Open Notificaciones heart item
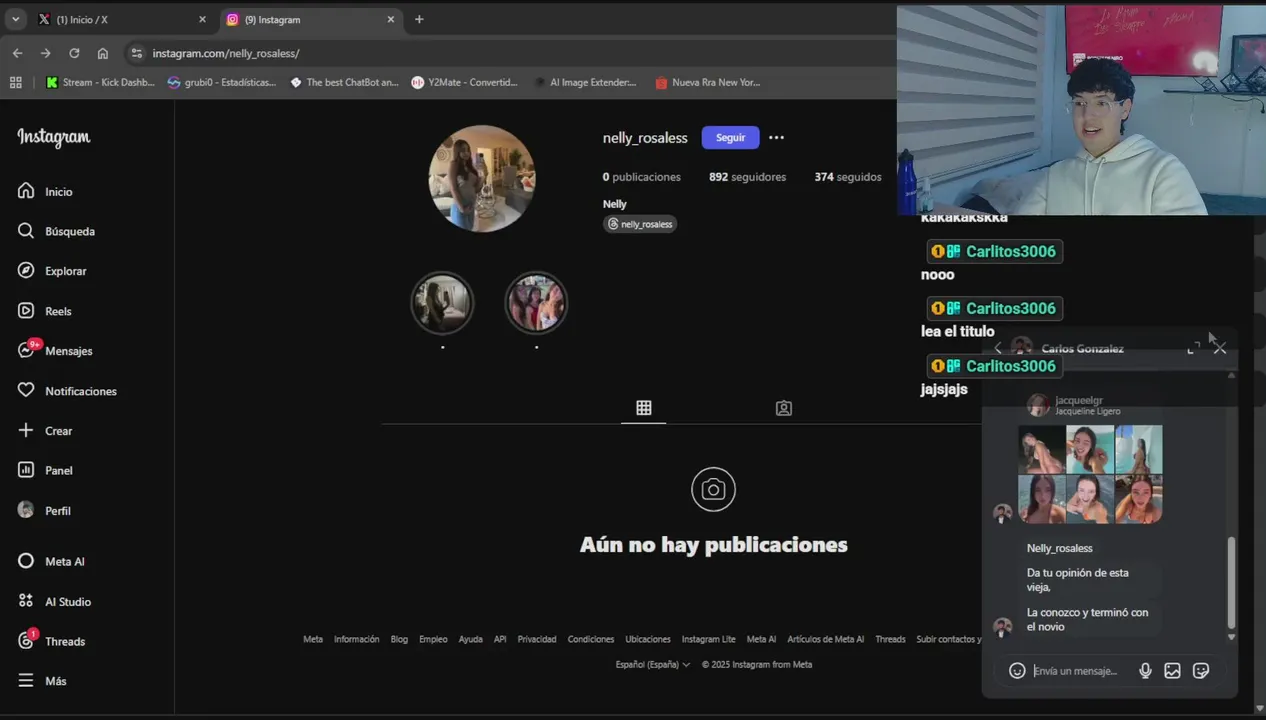Viewport: 1266px width, 720px height. 67,391
